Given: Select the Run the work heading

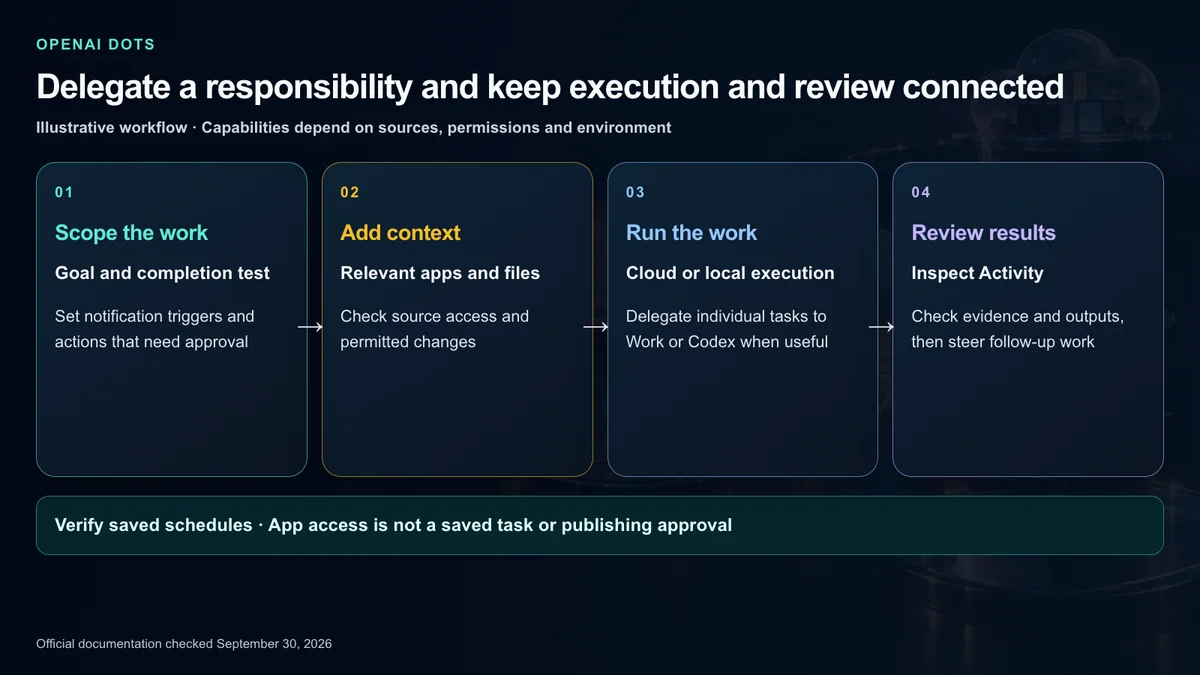Looking at the screenshot, I should pyautogui.click(x=691, y=233).
